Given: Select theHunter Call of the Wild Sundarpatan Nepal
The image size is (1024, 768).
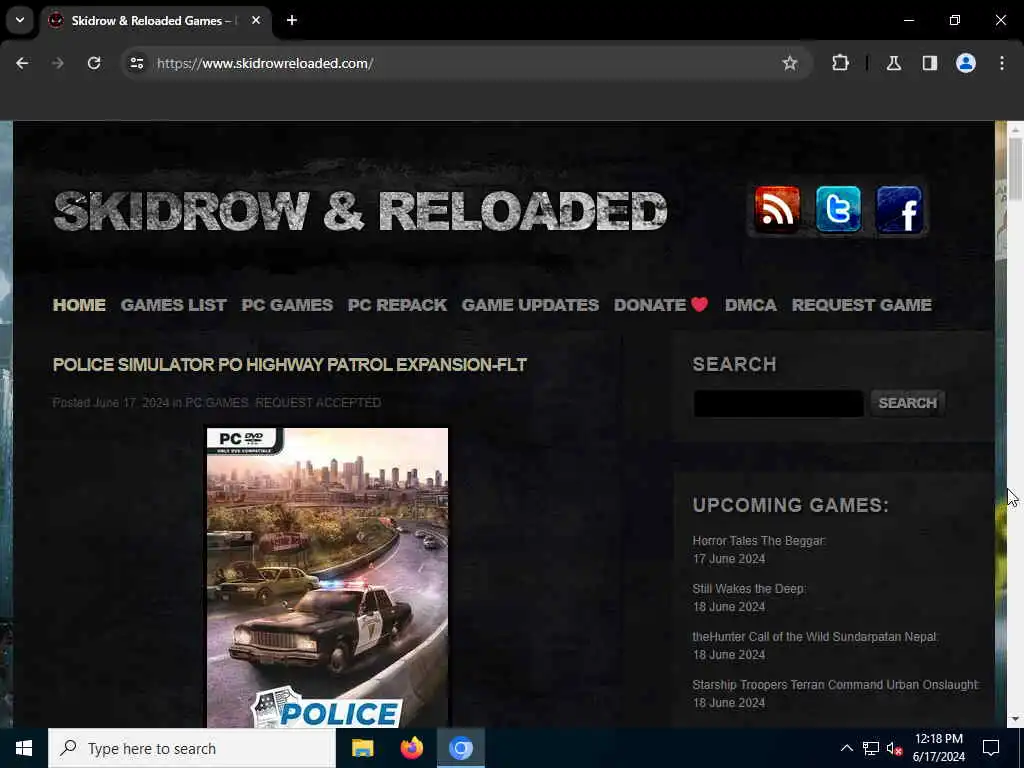Looking at the screenshot, I should pyautogui.click(x=815, y=637).
